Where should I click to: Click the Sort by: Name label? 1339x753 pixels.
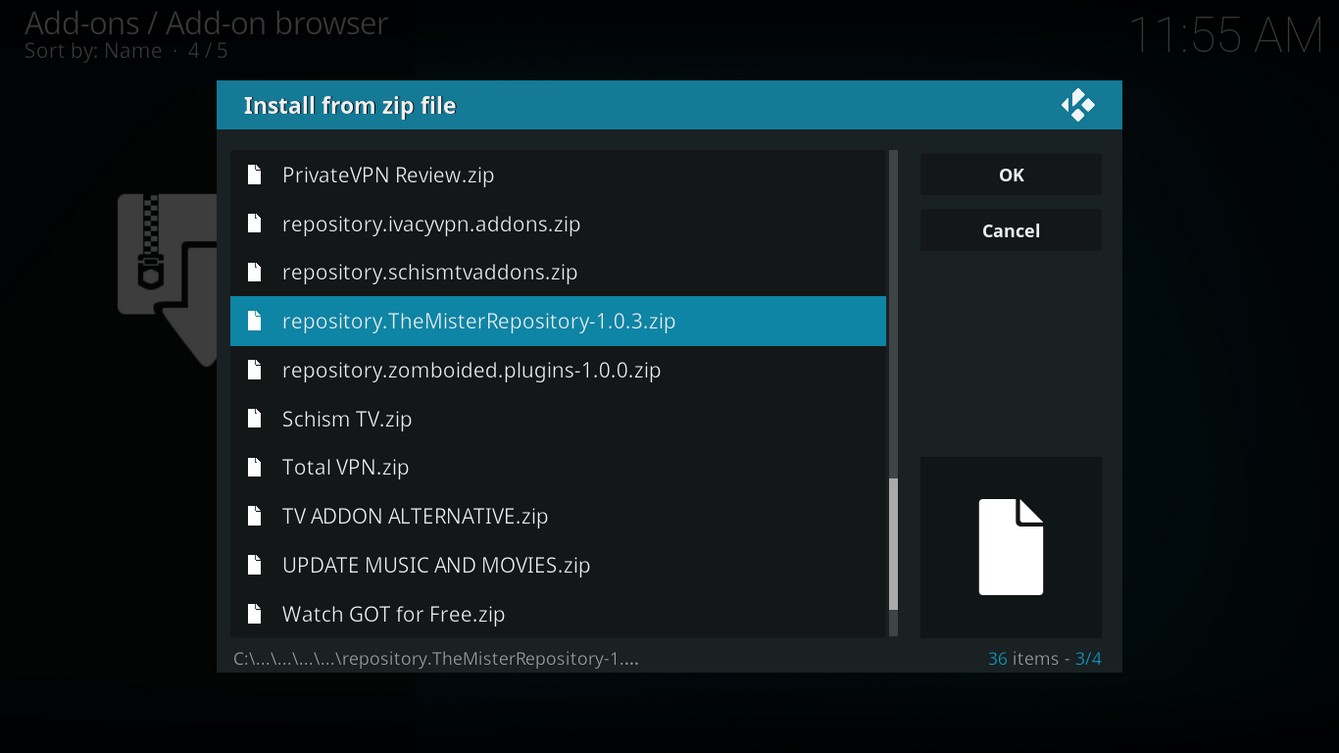[93, 51]
